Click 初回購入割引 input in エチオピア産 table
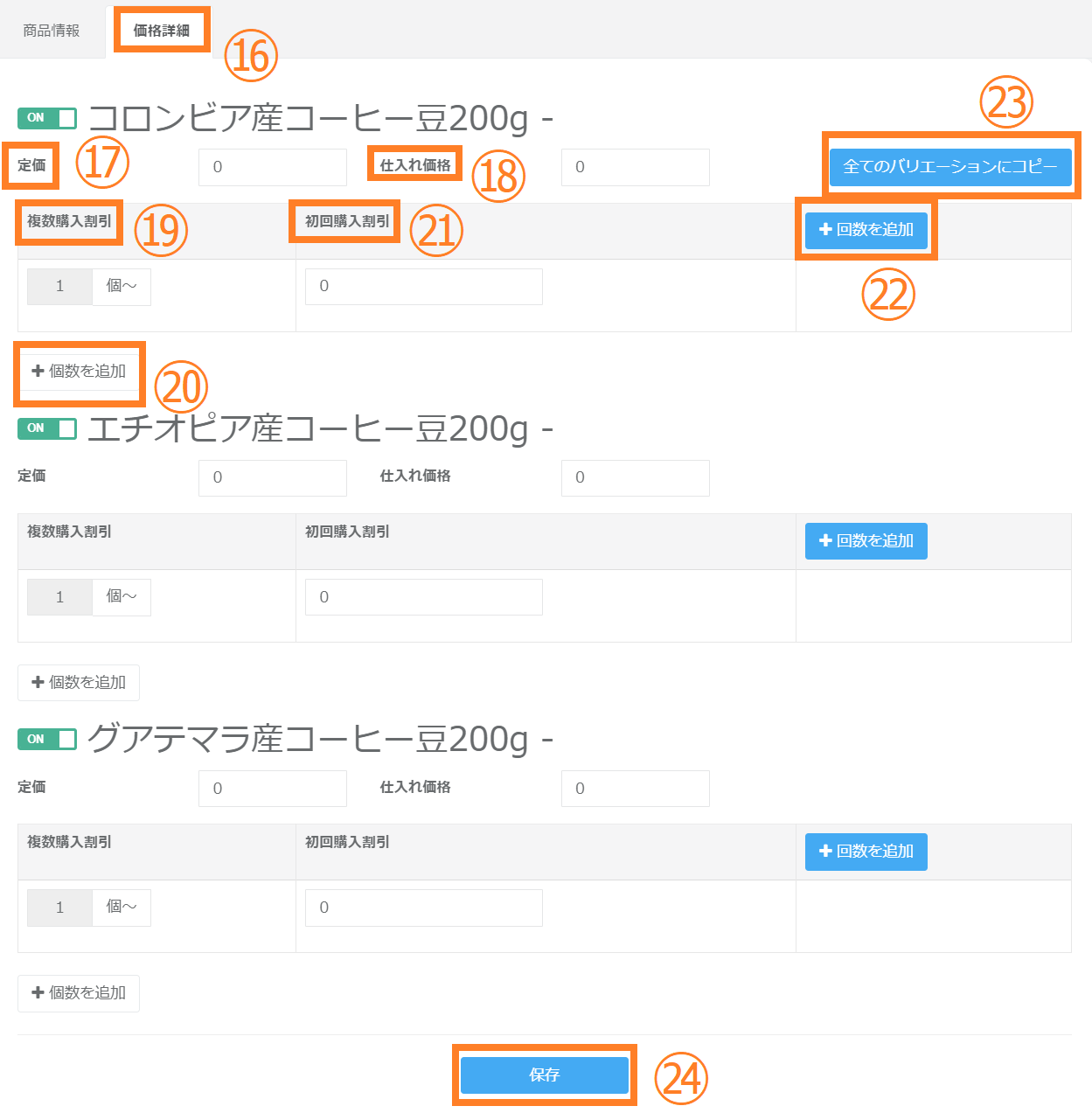 [424, 597]
